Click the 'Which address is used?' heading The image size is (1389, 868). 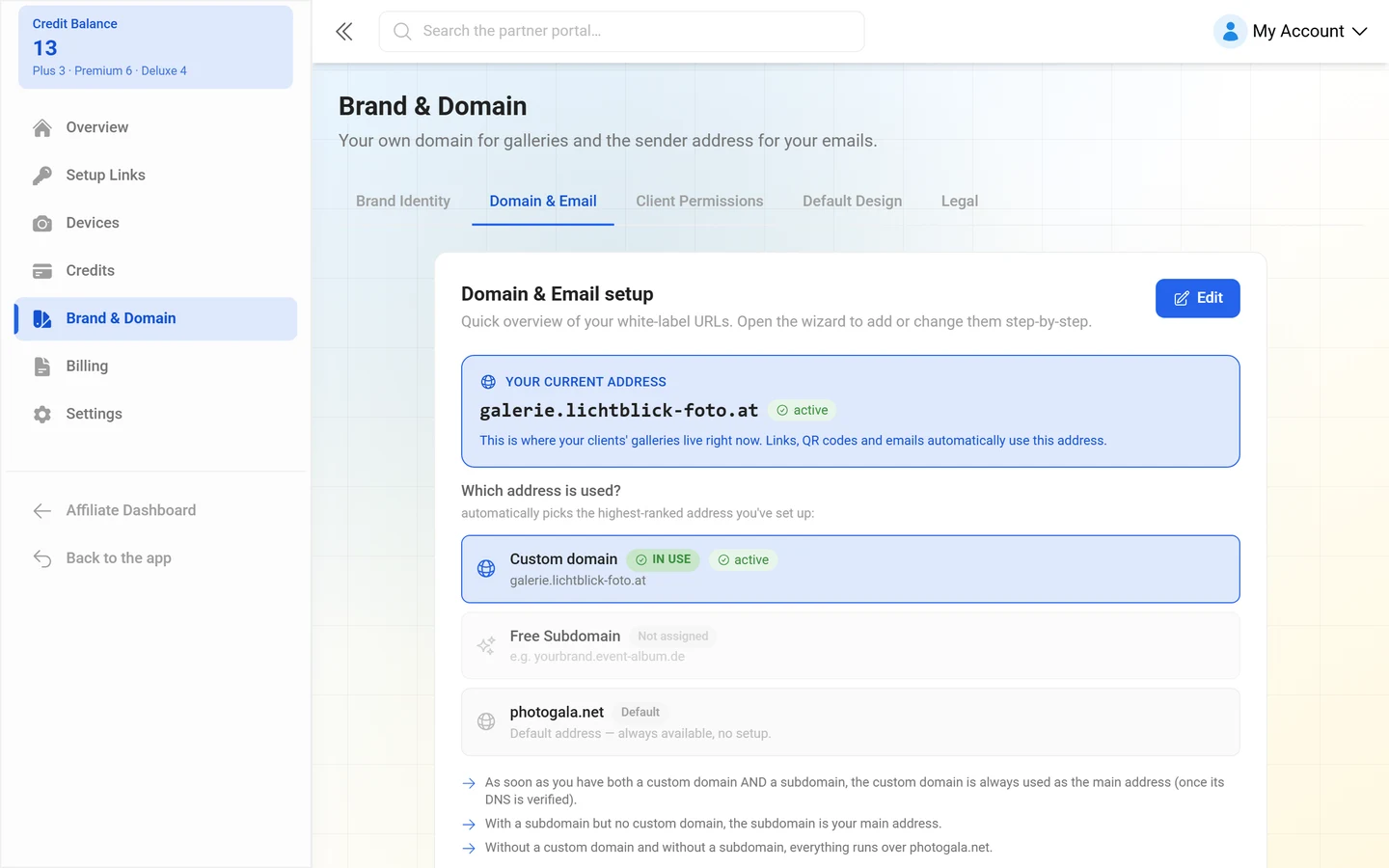(x=541, y=491)
